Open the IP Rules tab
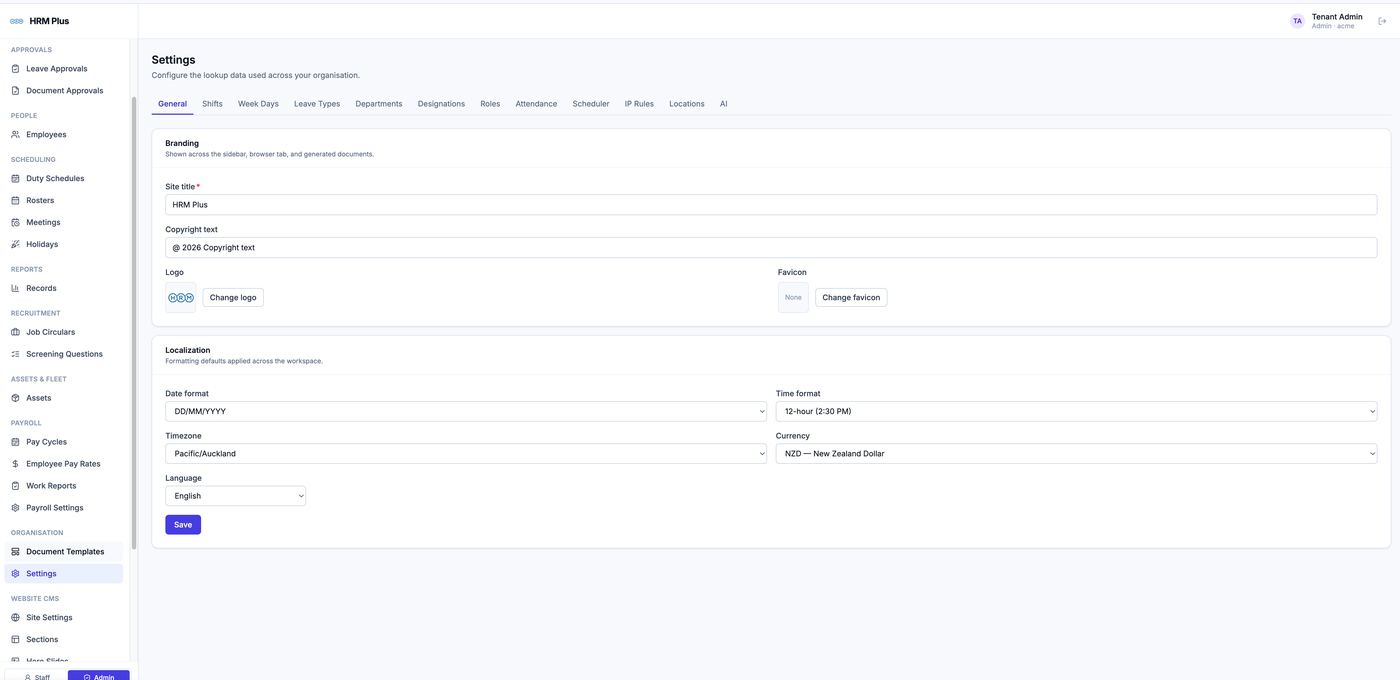 tap(639, 104)
